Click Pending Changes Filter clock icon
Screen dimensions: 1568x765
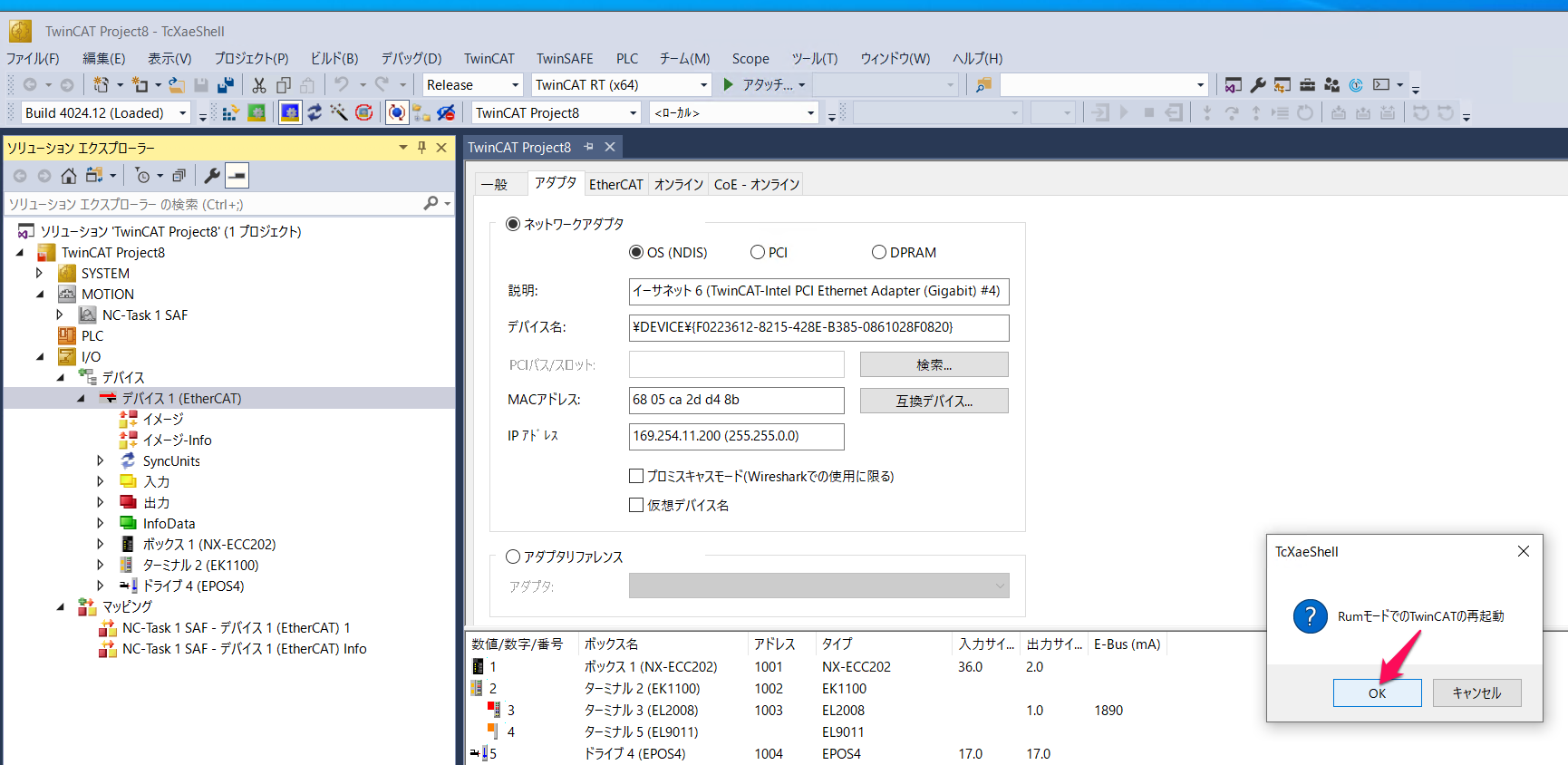(x=142, y=176)
